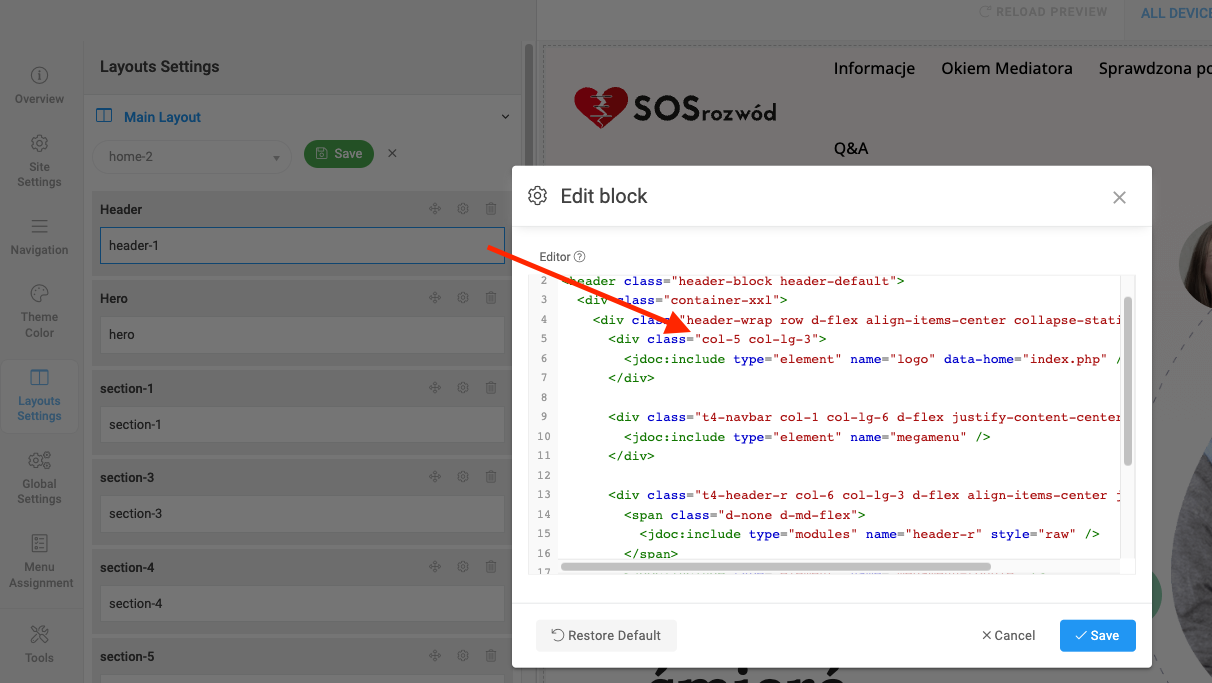Click RELOAD PREVIEW button

[x=1043, y=12]
